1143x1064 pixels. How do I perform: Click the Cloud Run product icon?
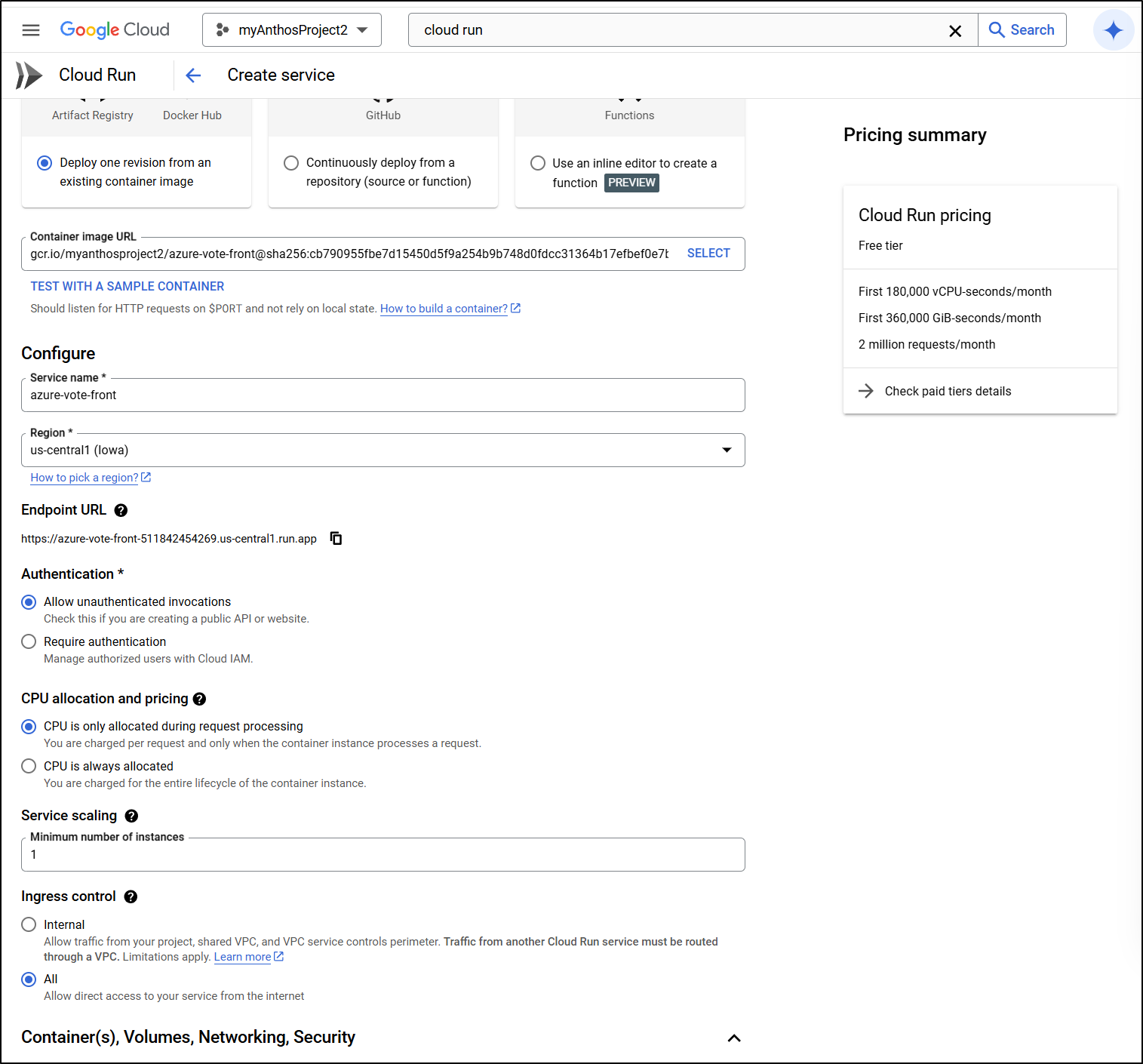(x=29, y=75)
